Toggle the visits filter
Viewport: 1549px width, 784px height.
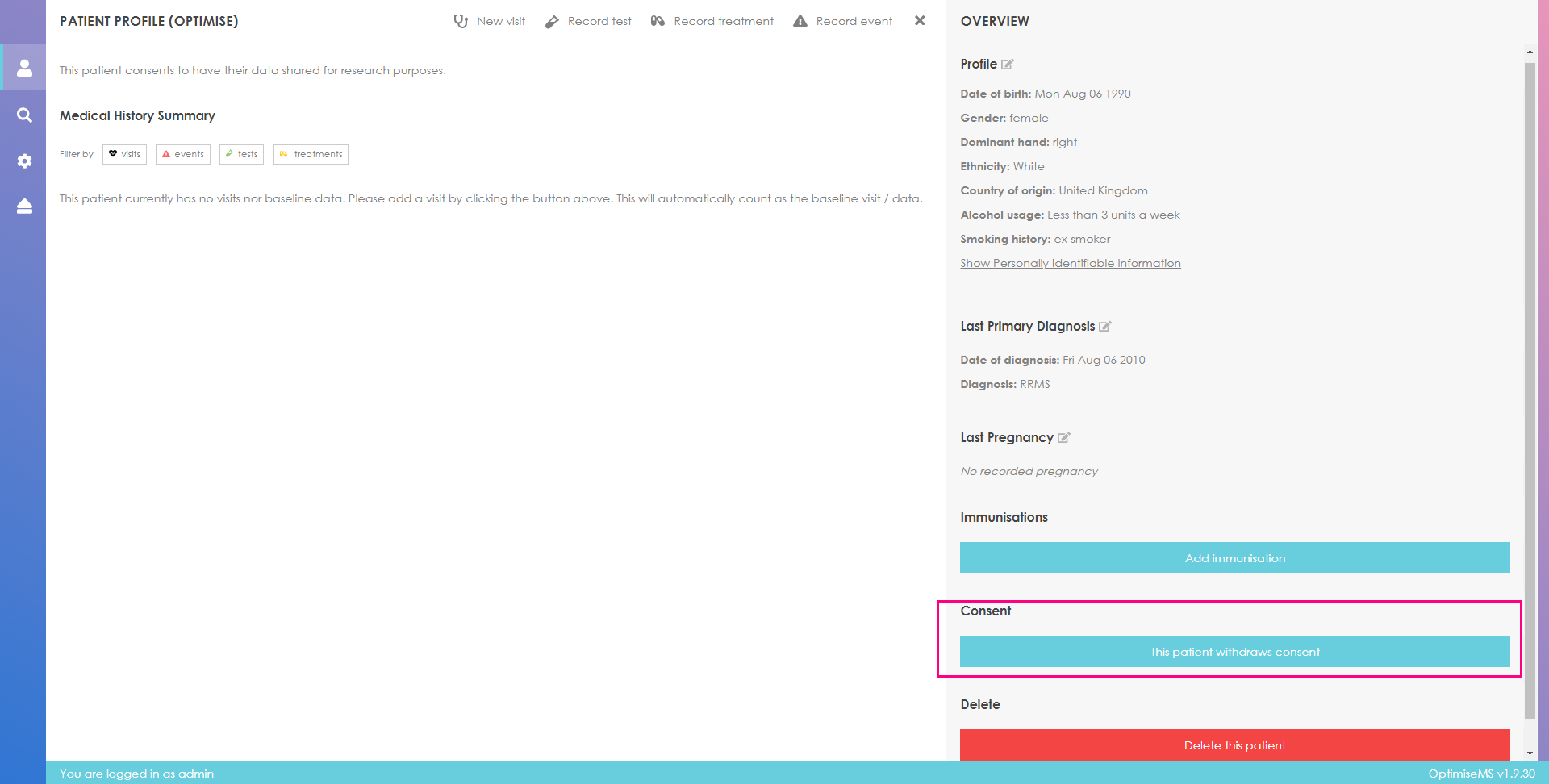click(124, 154)
